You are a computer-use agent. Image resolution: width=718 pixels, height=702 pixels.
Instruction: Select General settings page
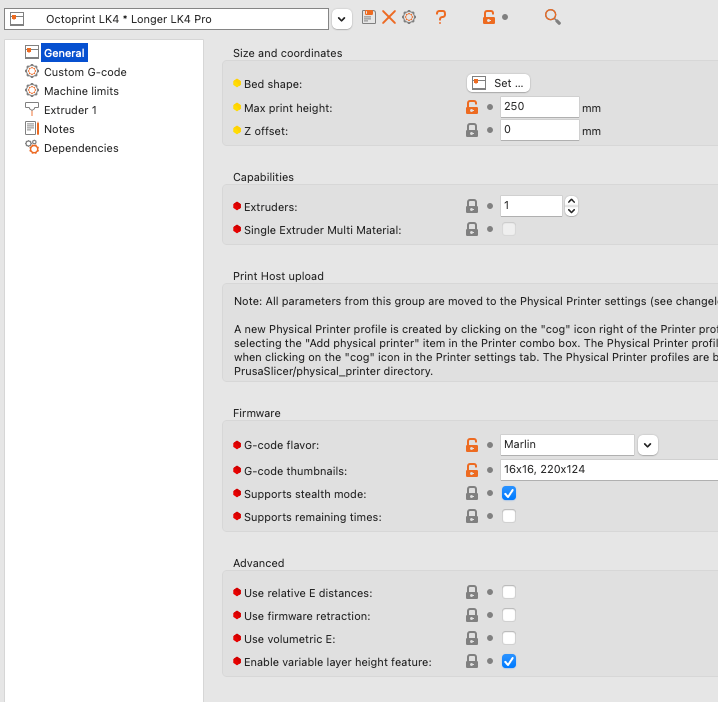[64, 53]
